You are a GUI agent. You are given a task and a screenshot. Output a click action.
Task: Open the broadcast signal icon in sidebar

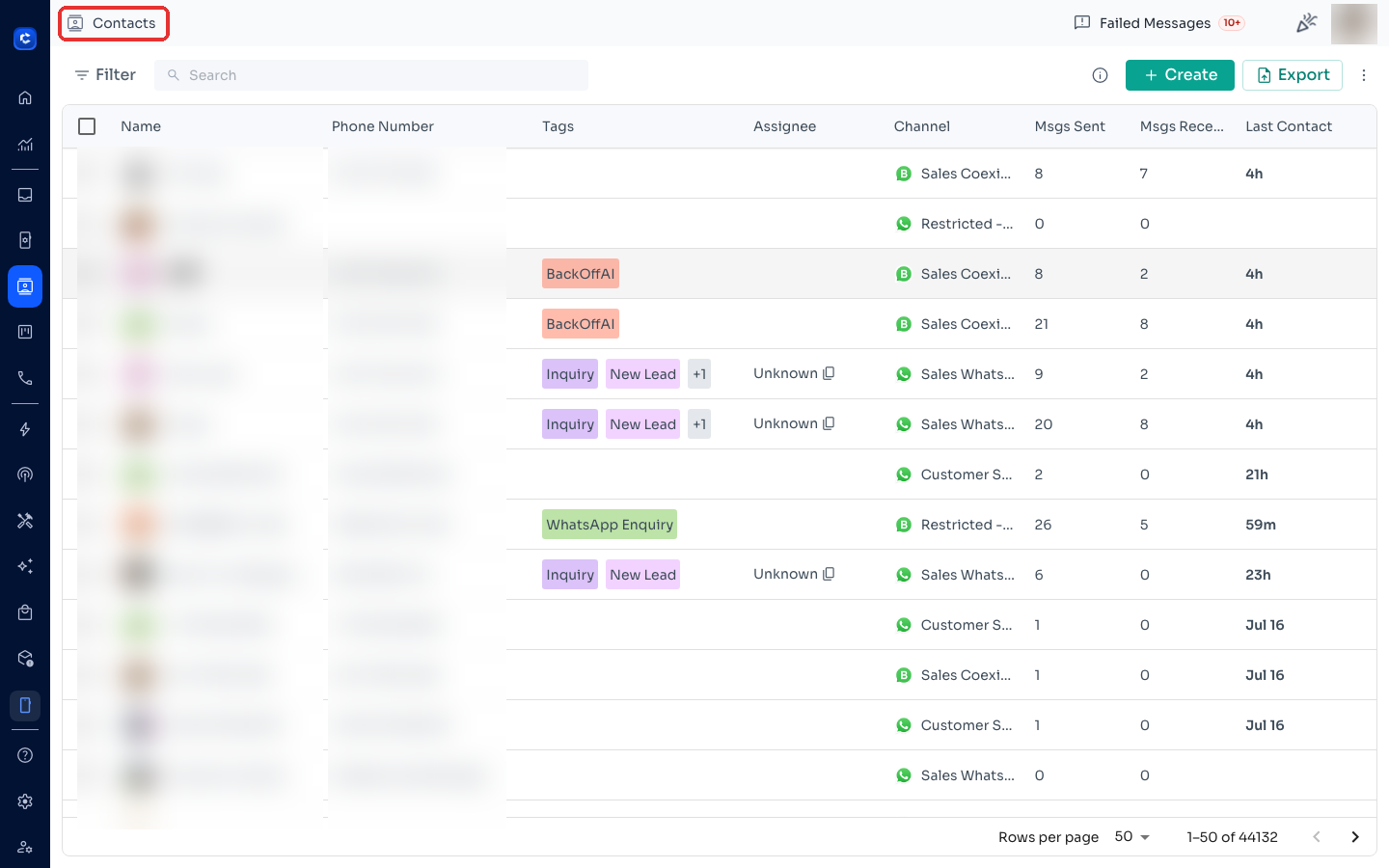click(x=25, y=475)
